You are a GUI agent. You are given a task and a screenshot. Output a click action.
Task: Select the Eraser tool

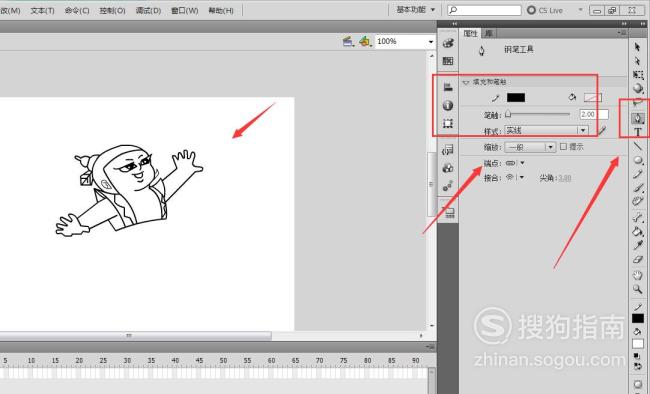click(x=638, y=260)
